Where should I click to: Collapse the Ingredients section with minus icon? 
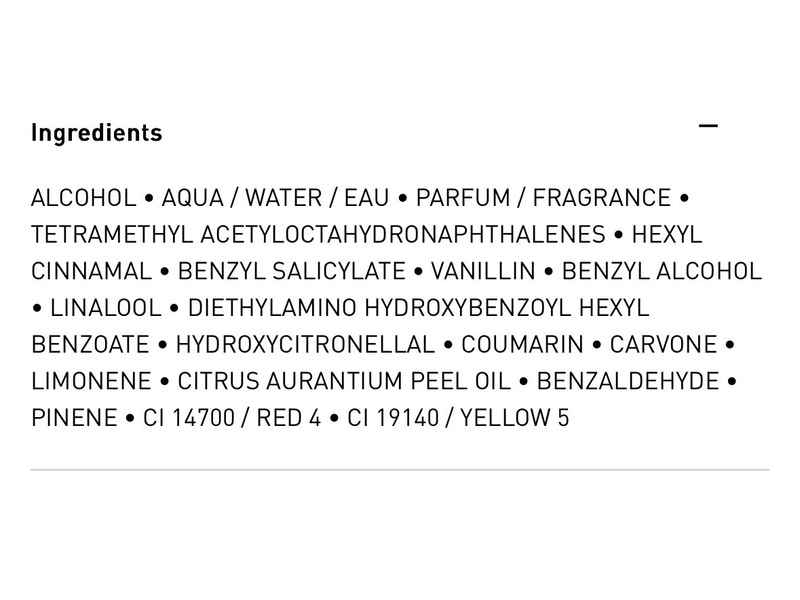(708, 126)
